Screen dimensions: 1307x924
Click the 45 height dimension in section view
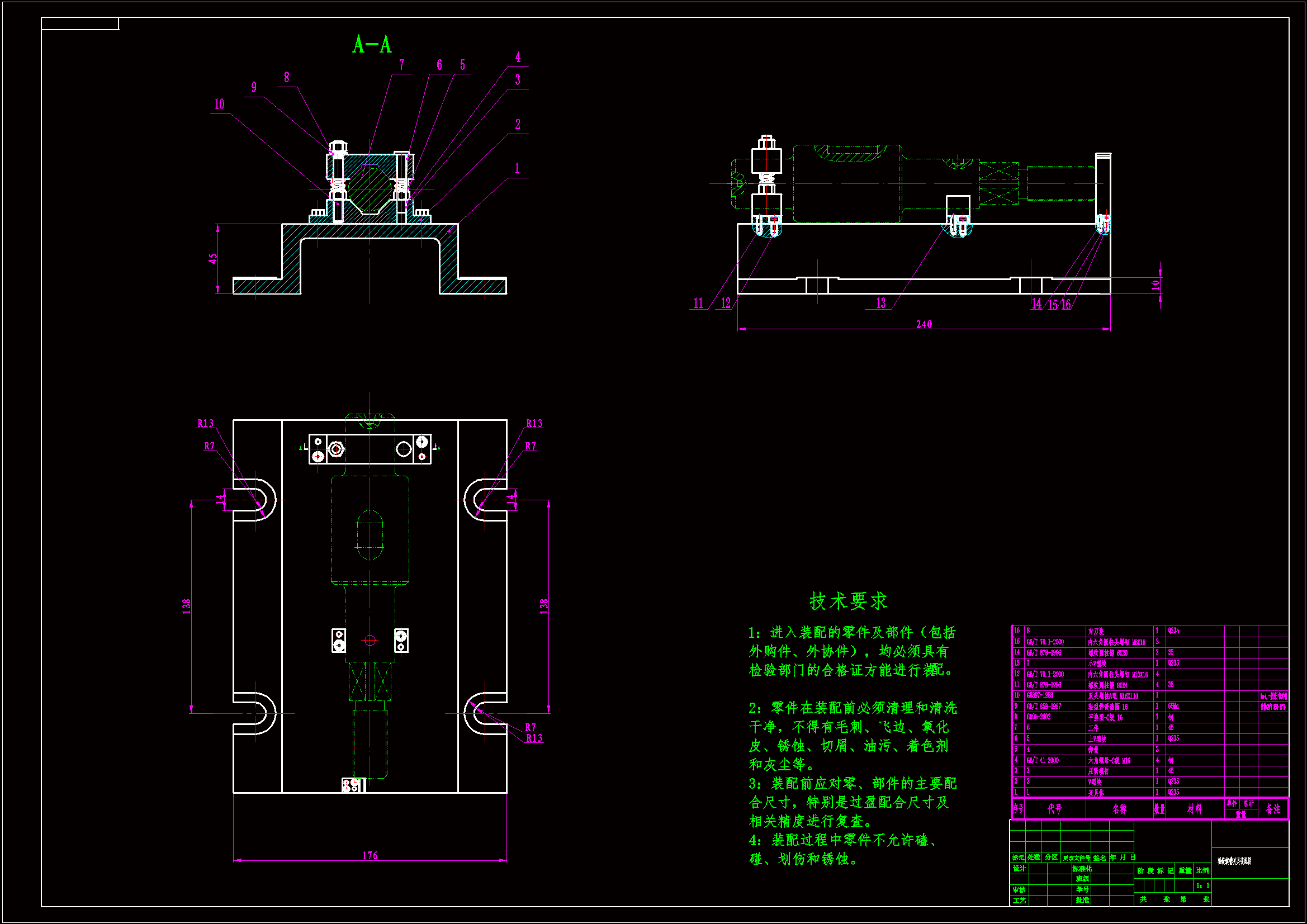[x=213, y=259]
